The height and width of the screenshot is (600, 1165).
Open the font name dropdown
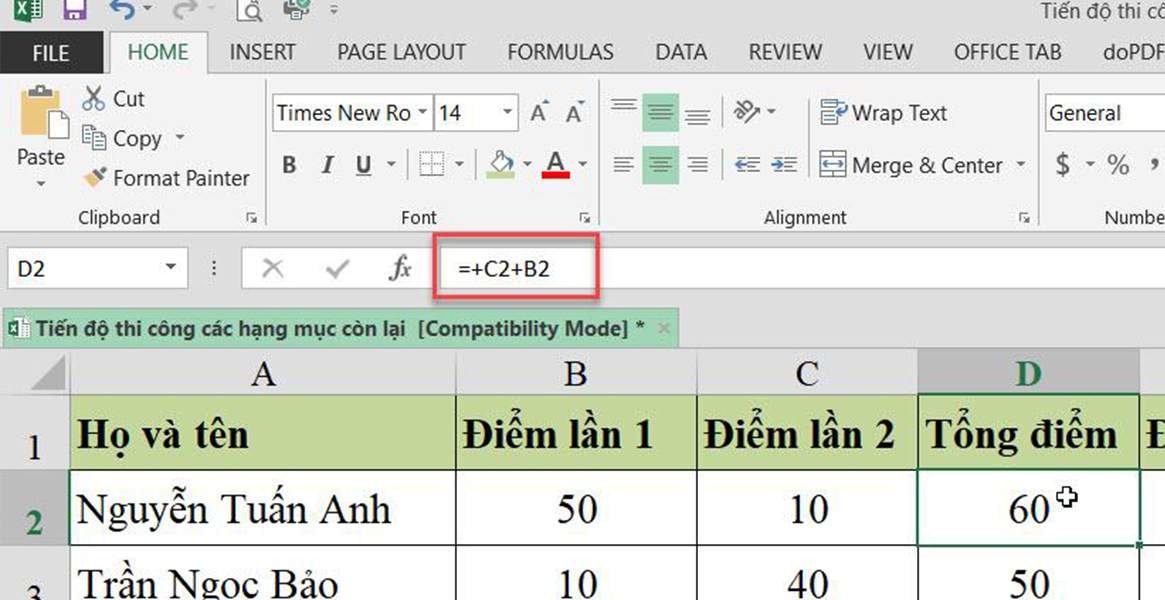(423, 113)
